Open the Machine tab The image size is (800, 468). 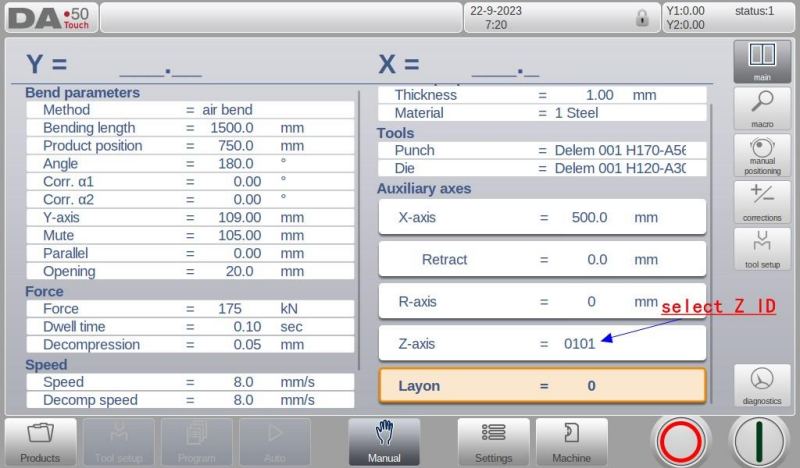coord(571,441)
